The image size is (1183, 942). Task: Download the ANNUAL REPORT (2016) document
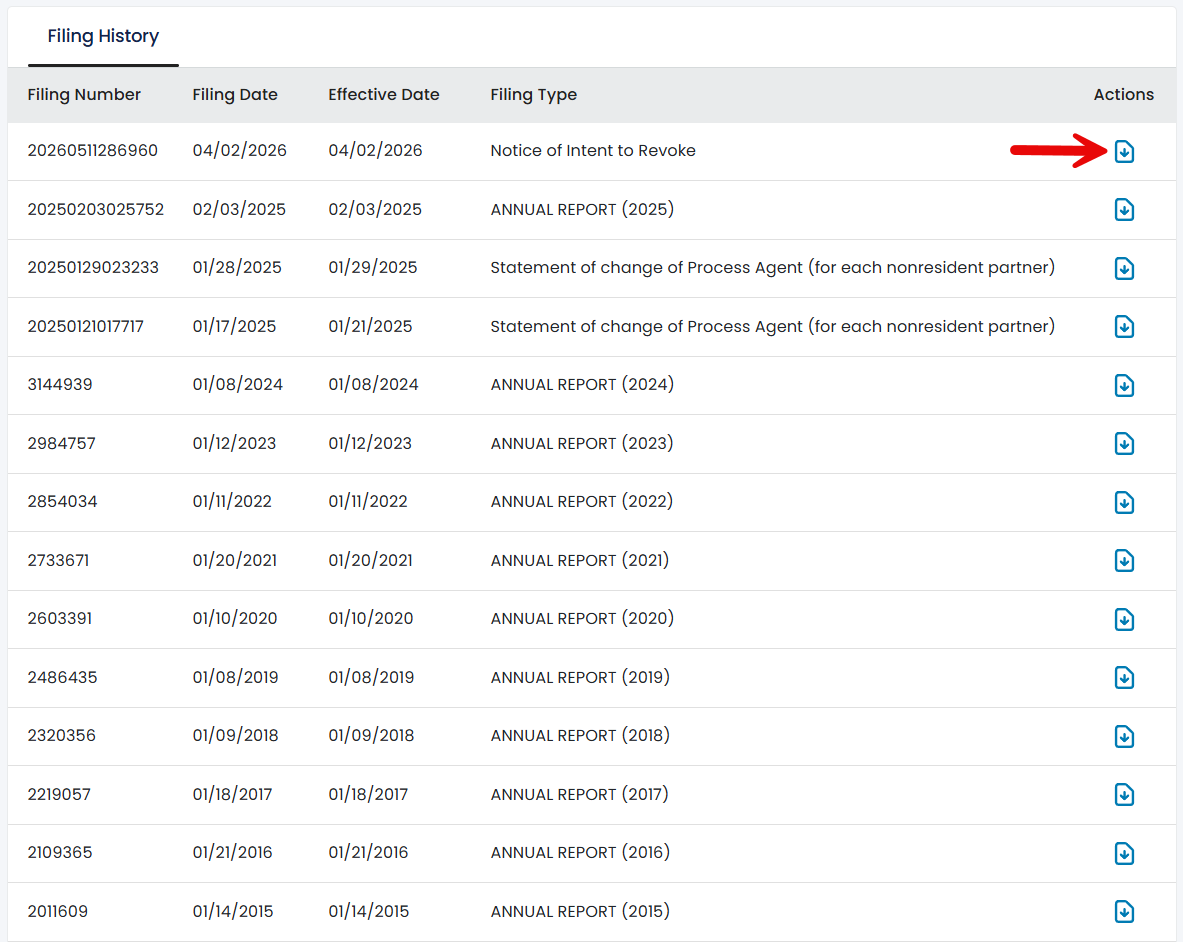1124,853
